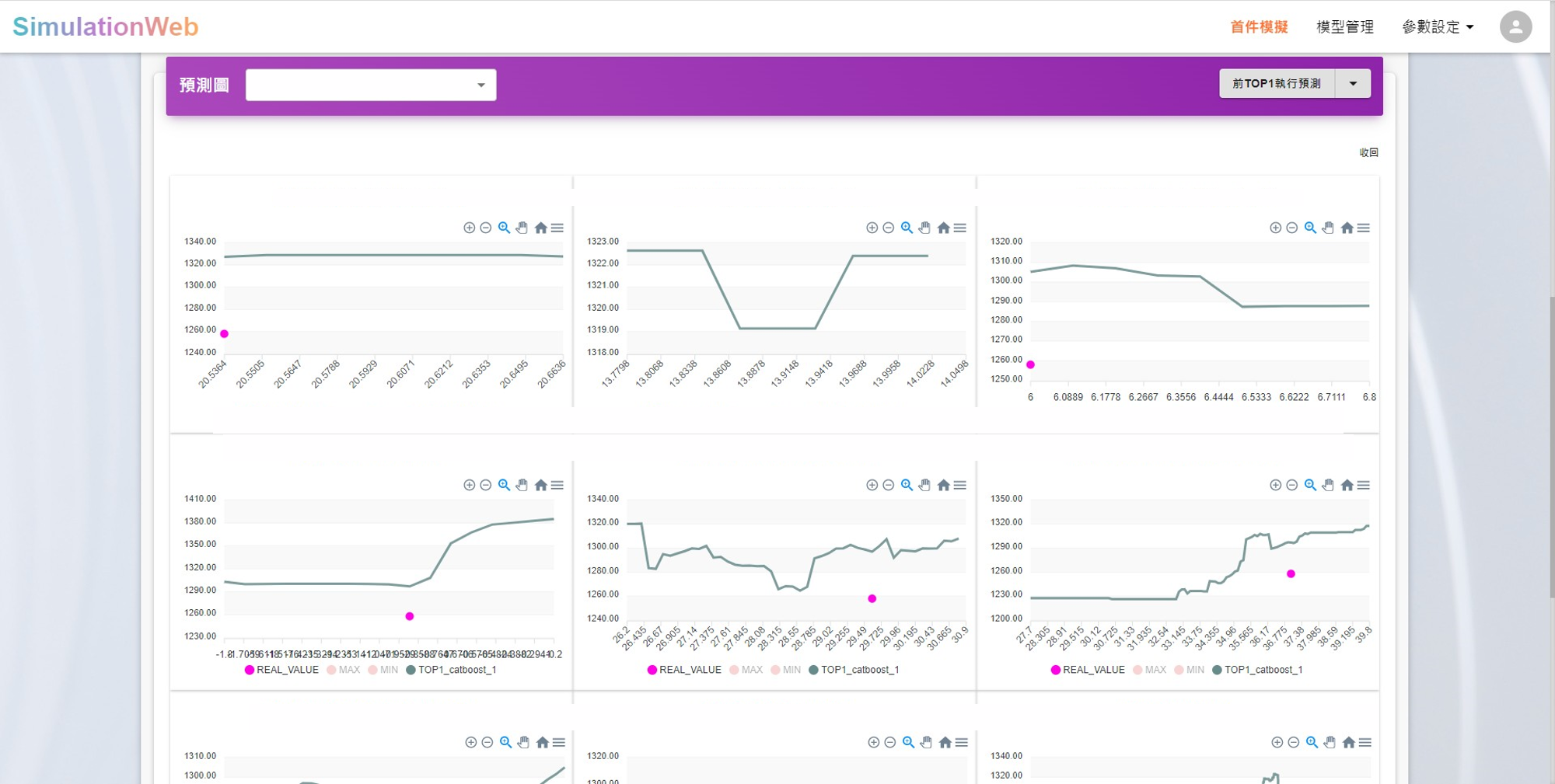This screenshot has height=784, width=1555.
Task: Zoom in on the 26.2 axis chart
Action: pyautogui.click(x=872, y=485)
